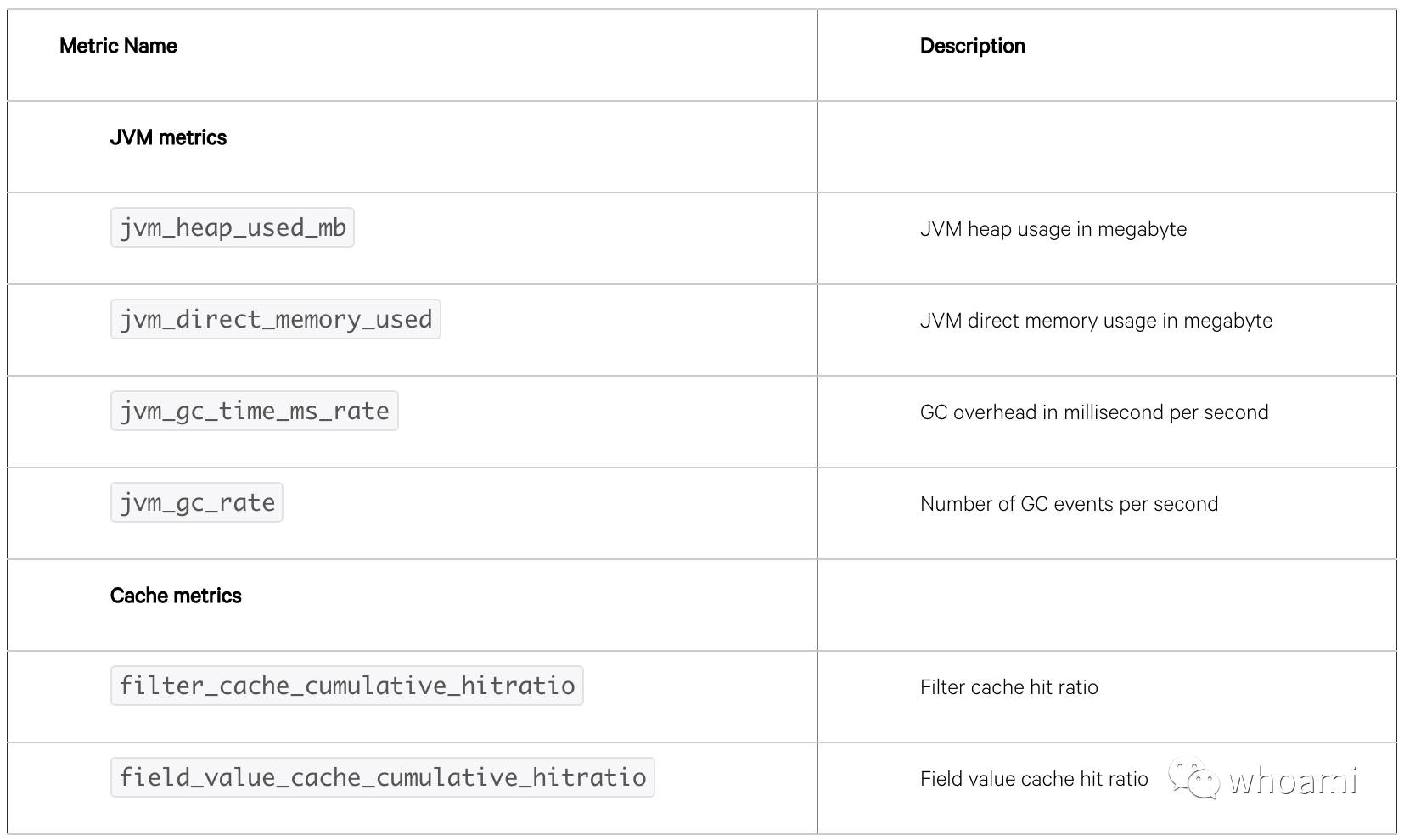Image resolution: width=1404 pixels, height=840 pixels.
Task: Click GC overhead in millisecond per second text
Action: (x=1094, y=412)
